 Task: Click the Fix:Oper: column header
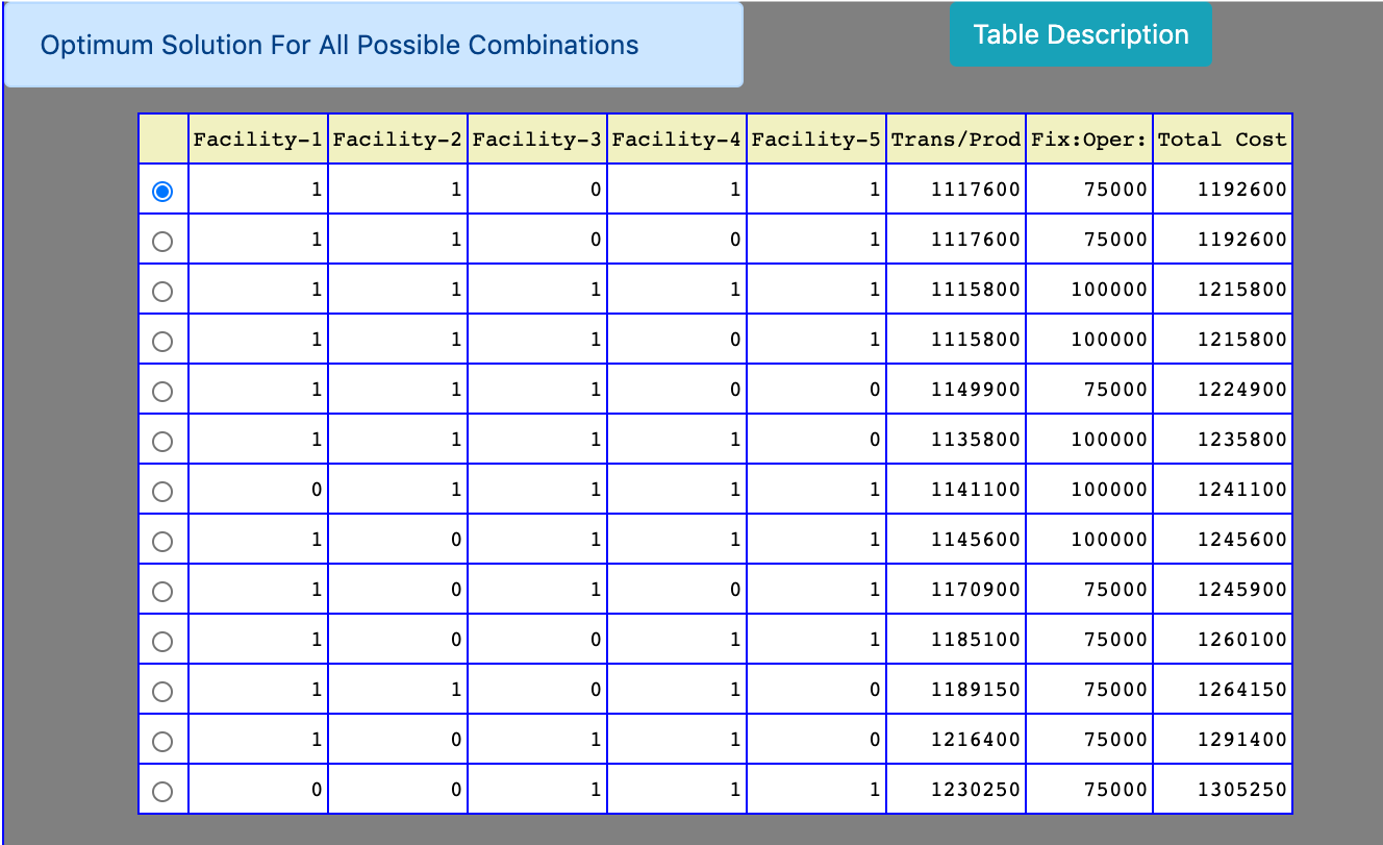tap(1089, 140)
